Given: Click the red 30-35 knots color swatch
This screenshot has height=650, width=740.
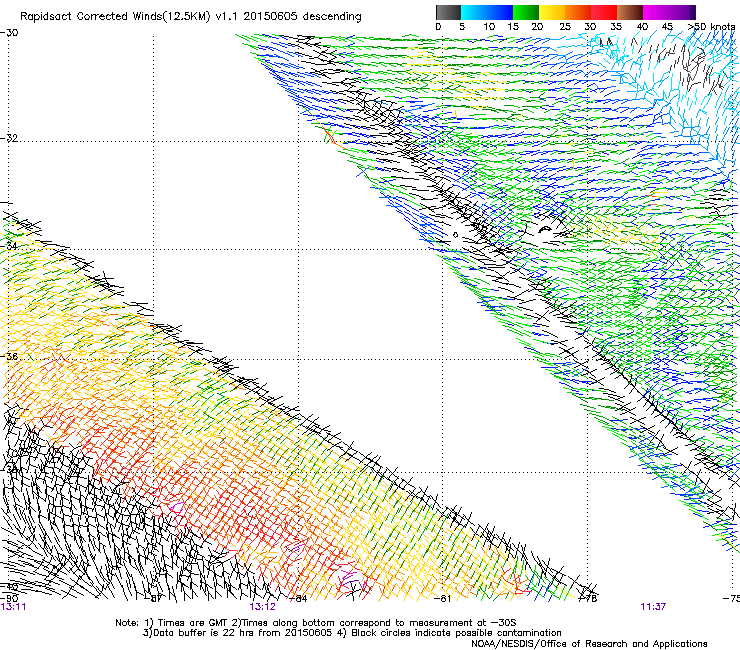Looking at the screenshot, I should point(604,12).
